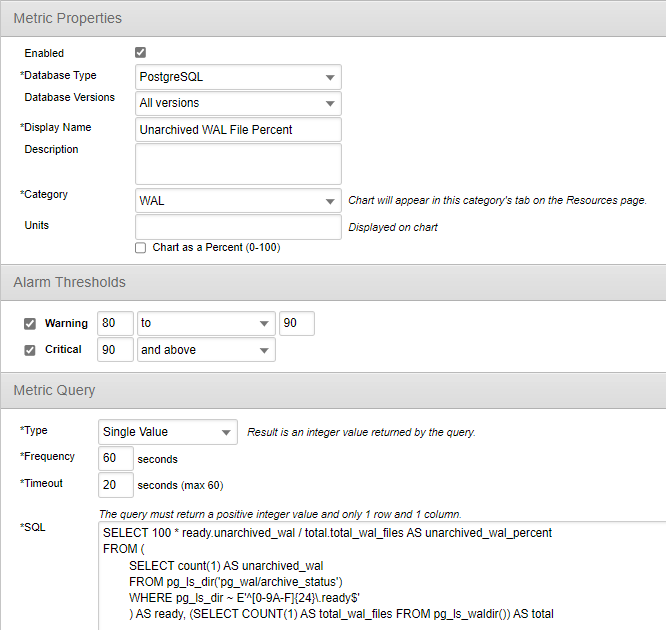Disable the Warning threshold checkbox

point(29,324)
